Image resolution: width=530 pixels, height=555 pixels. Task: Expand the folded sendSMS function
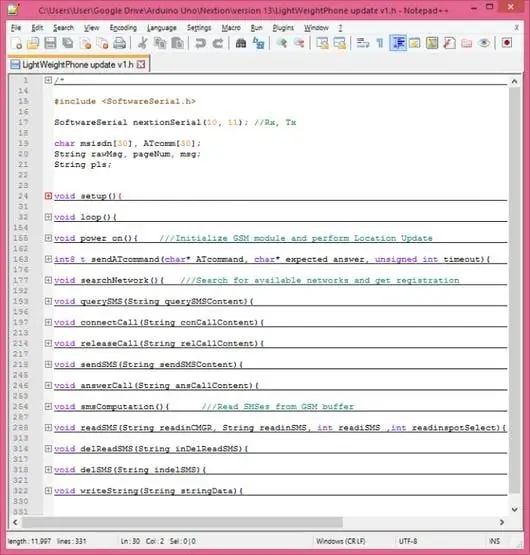point(49,364)
